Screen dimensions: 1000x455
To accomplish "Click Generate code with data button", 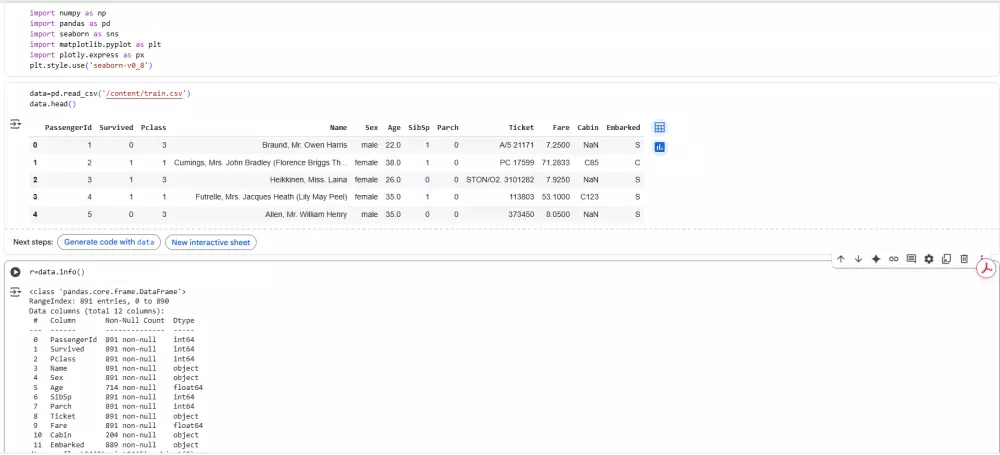I will (109, 242).
